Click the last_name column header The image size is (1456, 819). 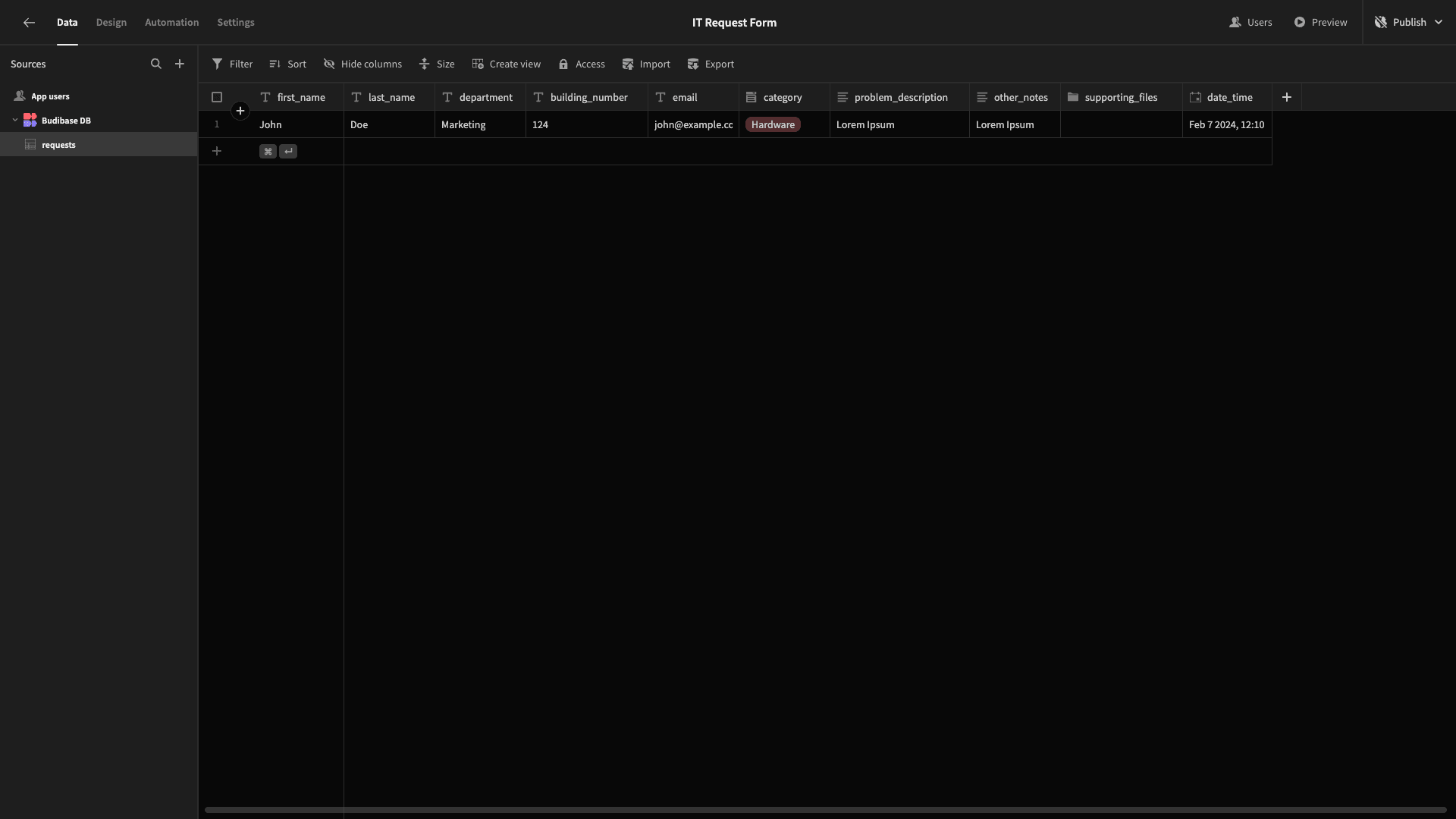[x=390, y=97]
